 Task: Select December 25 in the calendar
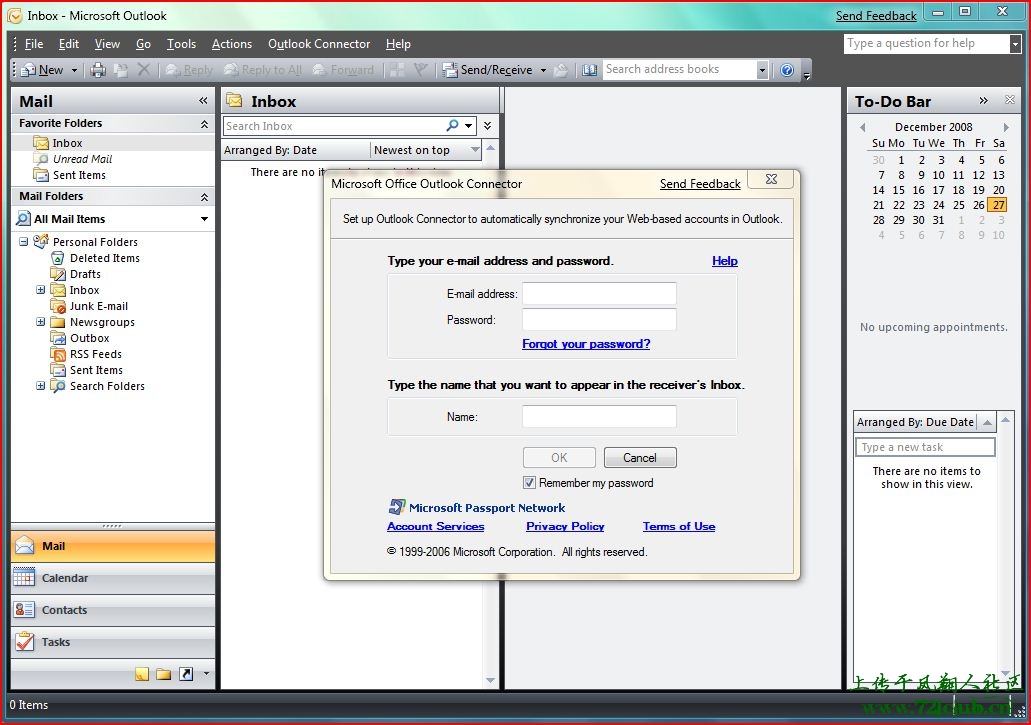[x=959, y=205]
